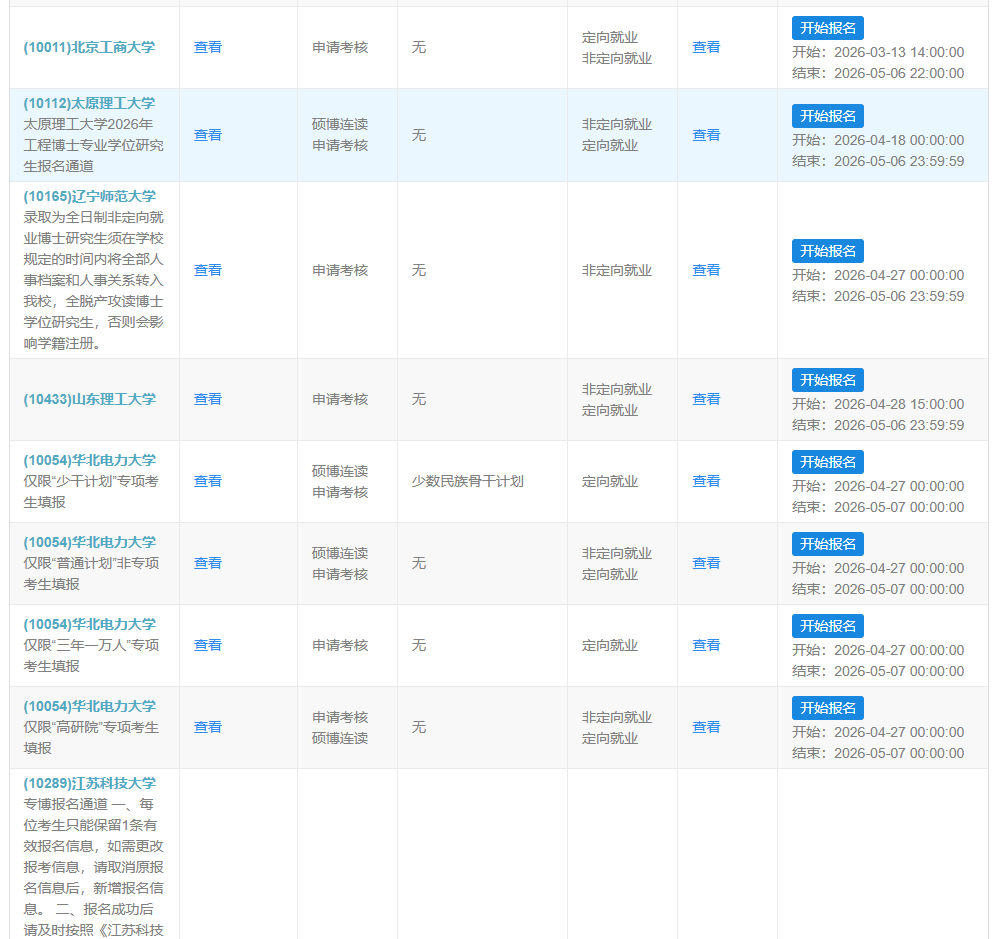
Task: Open 华北电力大学 link above the “三年一万人” note
Action: (x=89, y=624)
